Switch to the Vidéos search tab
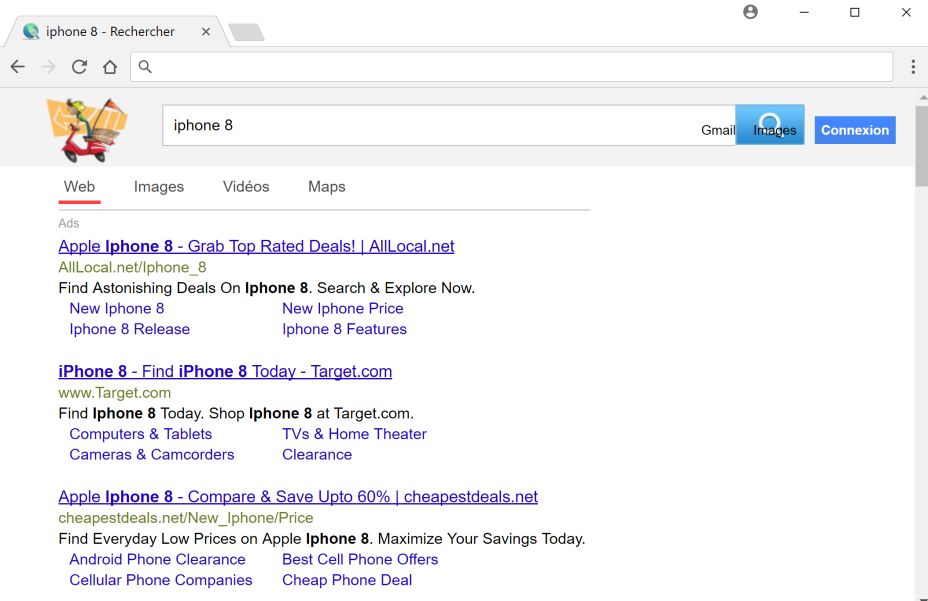928x601 pixels. click(x=246, y=187)
